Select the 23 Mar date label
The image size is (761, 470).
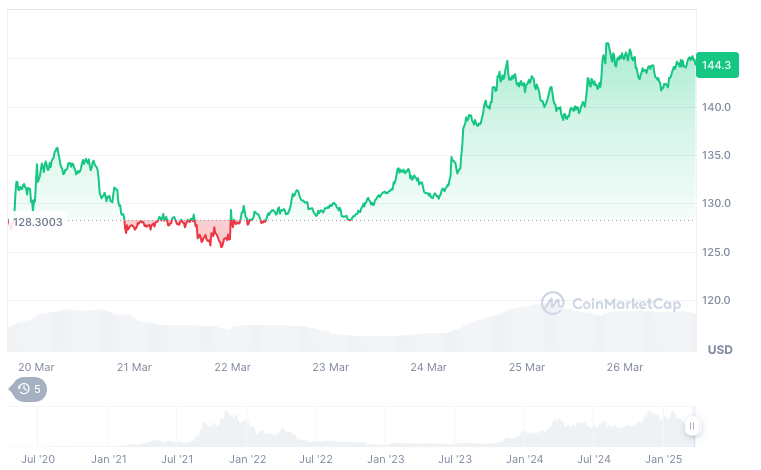[331, 367]
